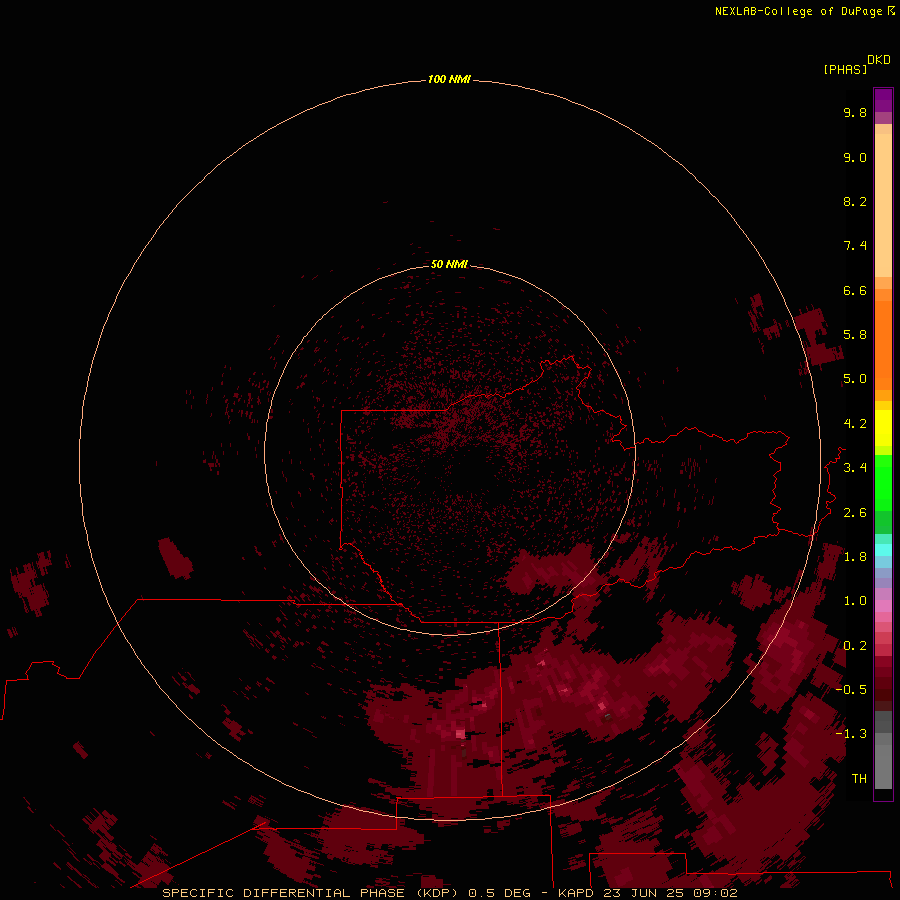Pick the pink segment of the color bar
This screenshot has height=900, width=900.
[x=883, y=606]
